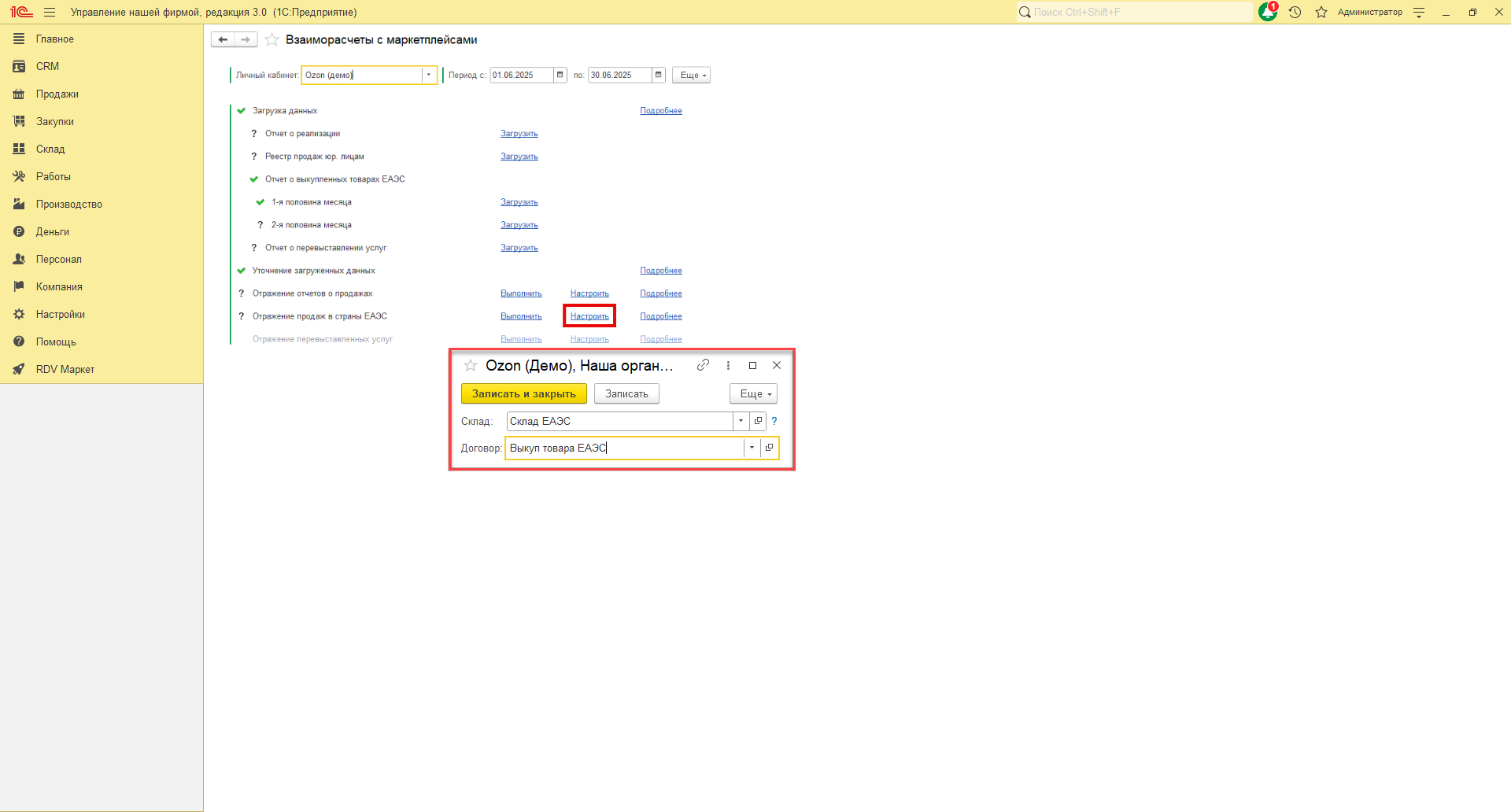Open favorites star in title bar

coord(1321,12)
